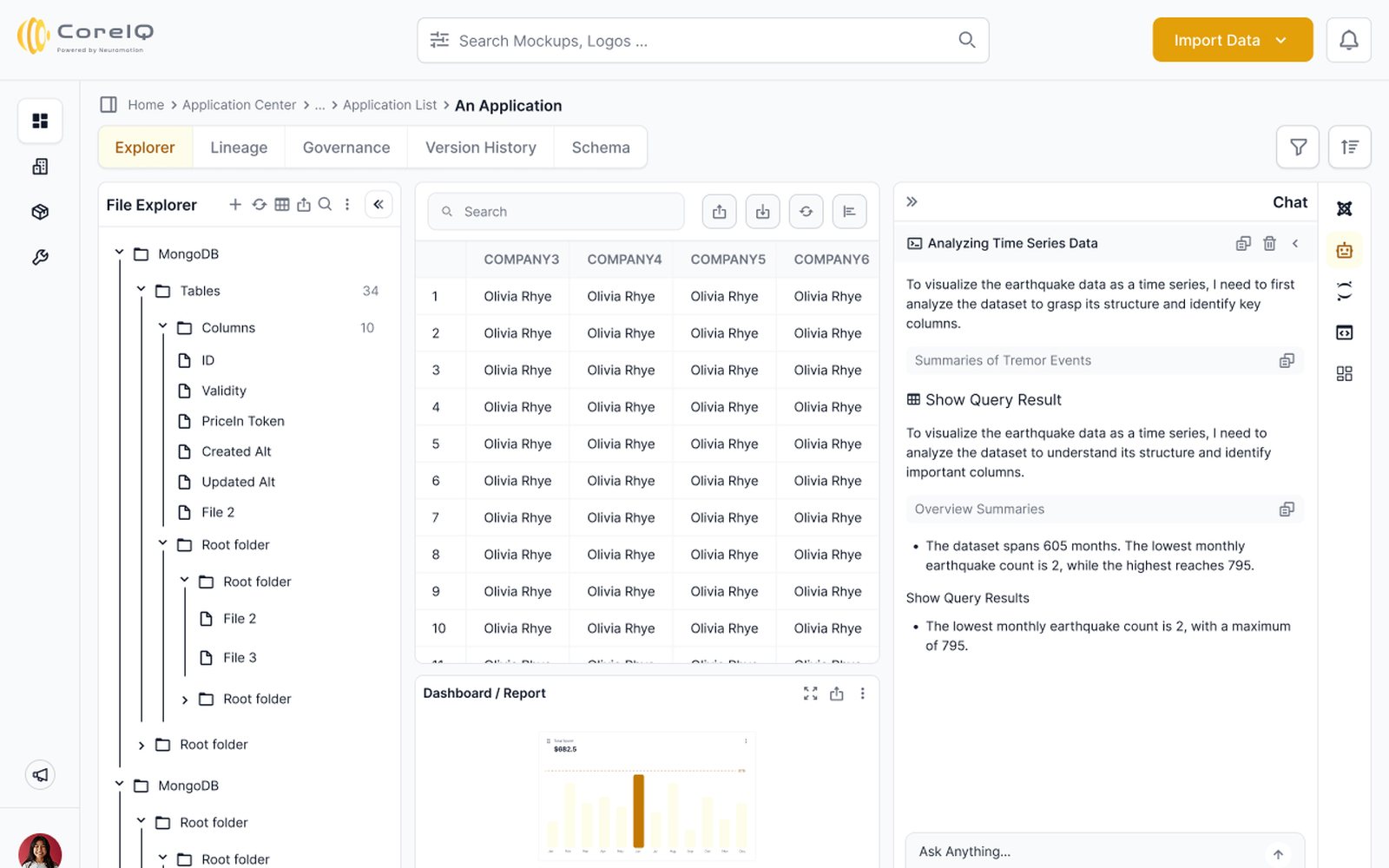Collapse the top MongoDB tree node

click(120, 253)
